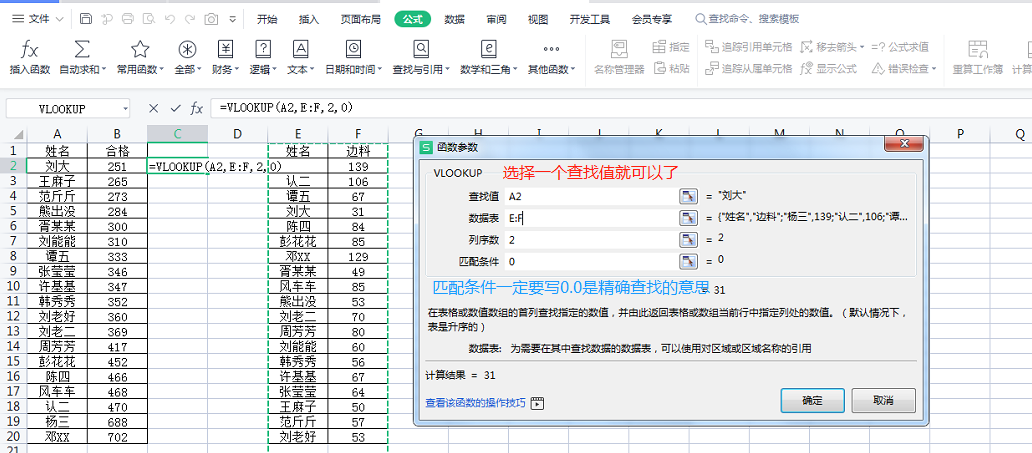Click the 数据表 input field
The image size is (1032, 453).
coord(591,217)
